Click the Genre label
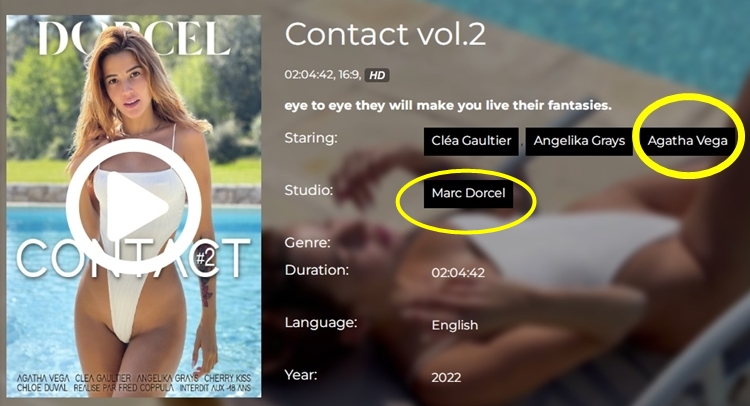Screen dimensions: 750x406 point(308,243)
